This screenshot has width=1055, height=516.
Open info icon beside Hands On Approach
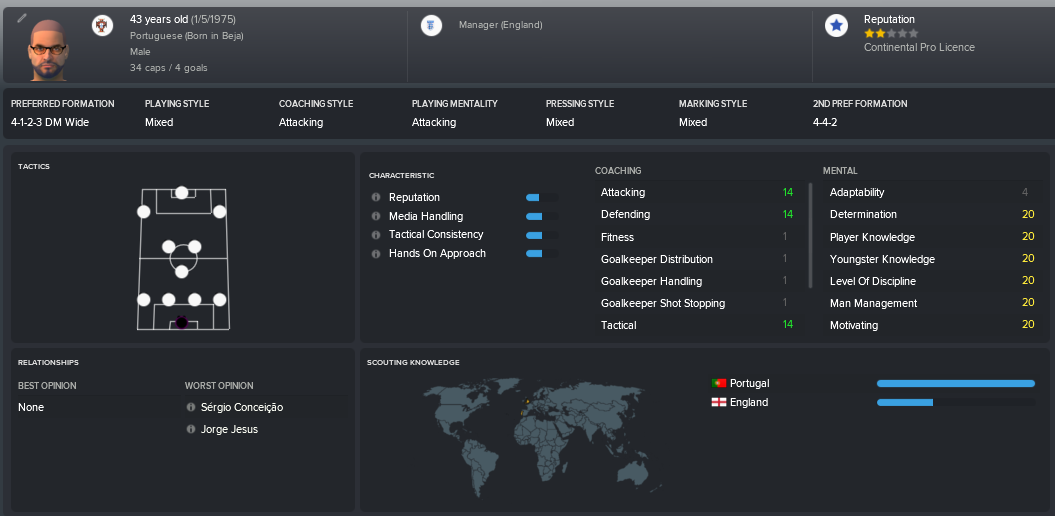click(376, 254)
